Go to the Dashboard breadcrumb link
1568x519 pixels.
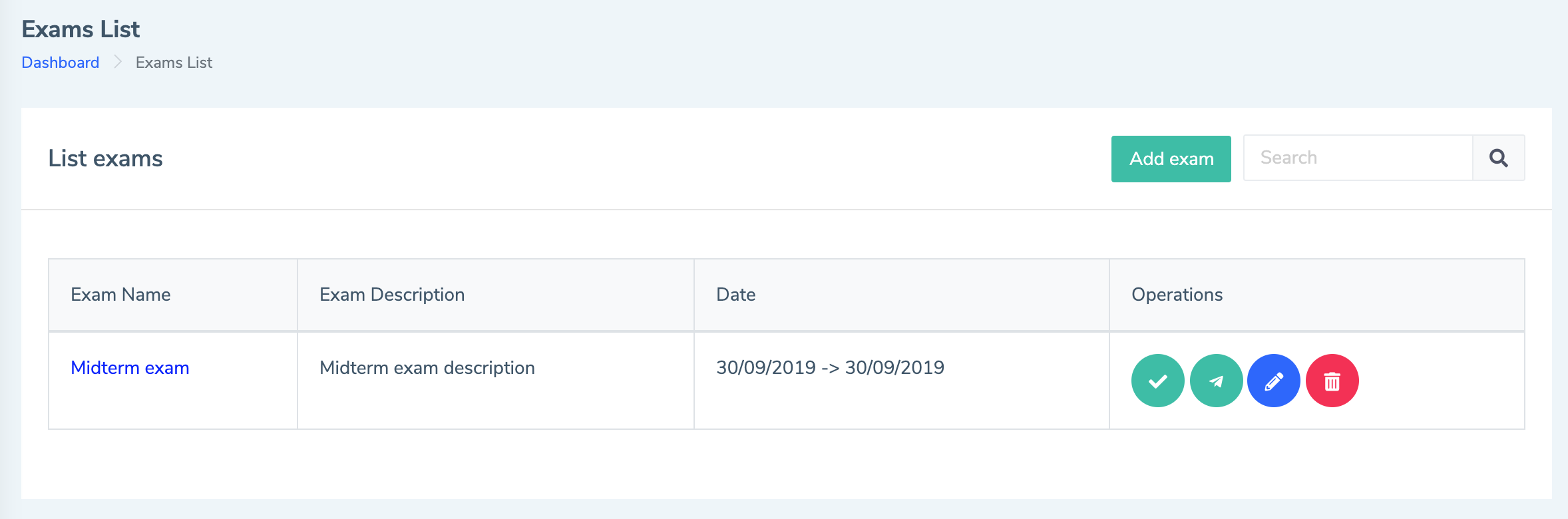pyautogui.click(x=61, y=63)
